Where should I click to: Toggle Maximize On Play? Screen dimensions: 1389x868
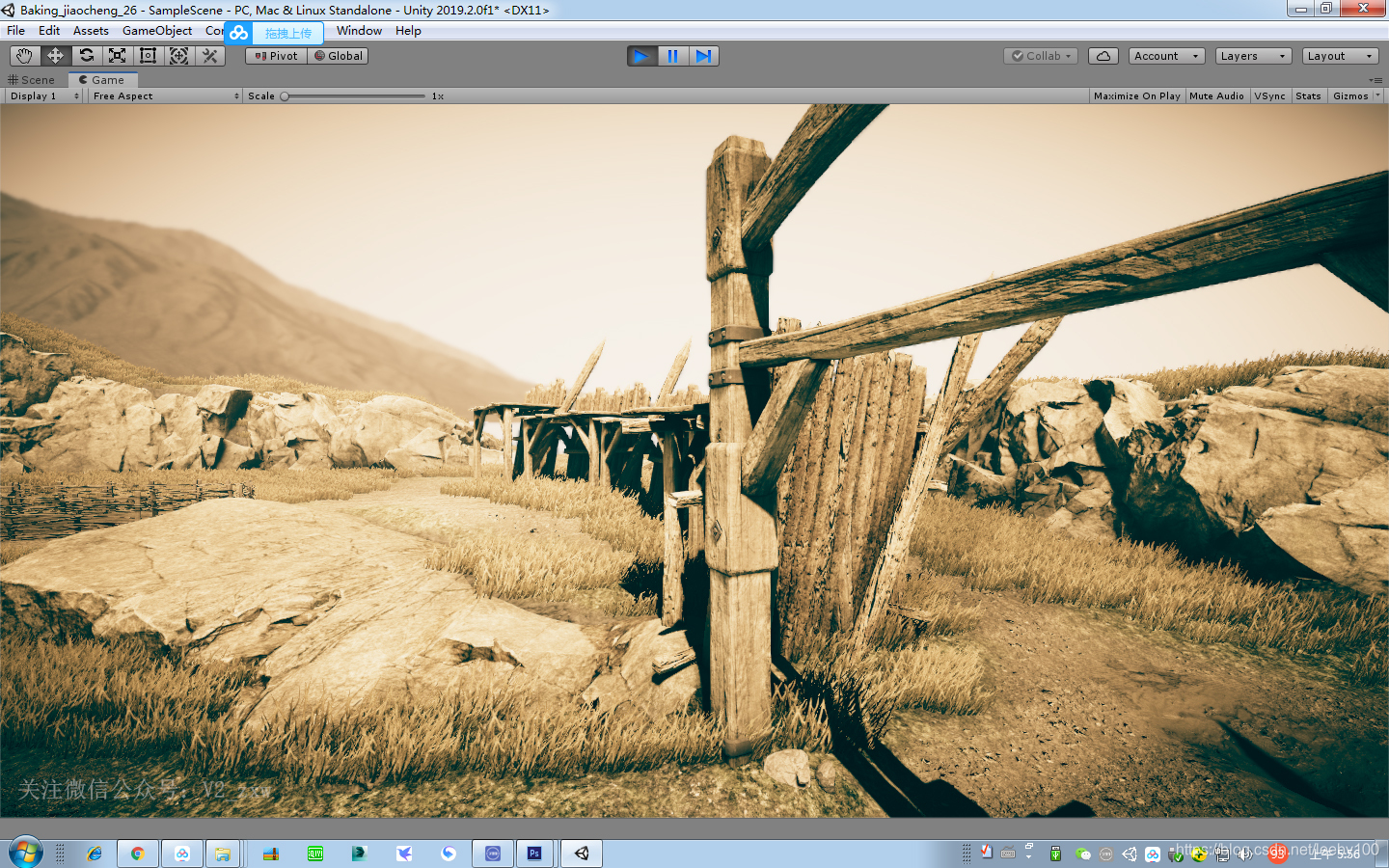(x=1137, y=96)
